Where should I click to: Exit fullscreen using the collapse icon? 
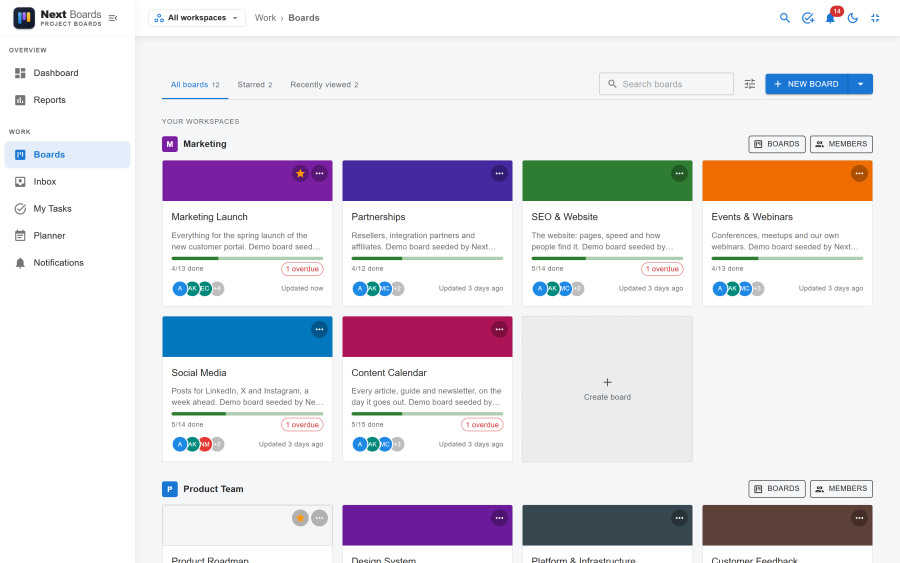click(x=875, y=18)
